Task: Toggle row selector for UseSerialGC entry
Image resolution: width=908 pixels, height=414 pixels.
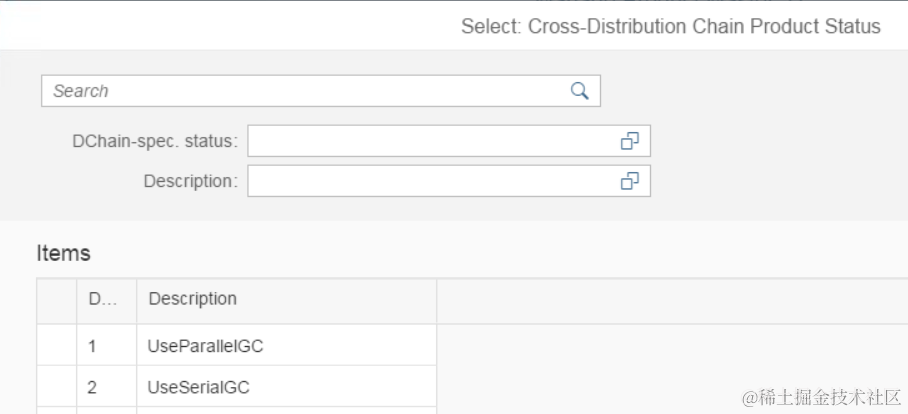Action: point(57,386)
